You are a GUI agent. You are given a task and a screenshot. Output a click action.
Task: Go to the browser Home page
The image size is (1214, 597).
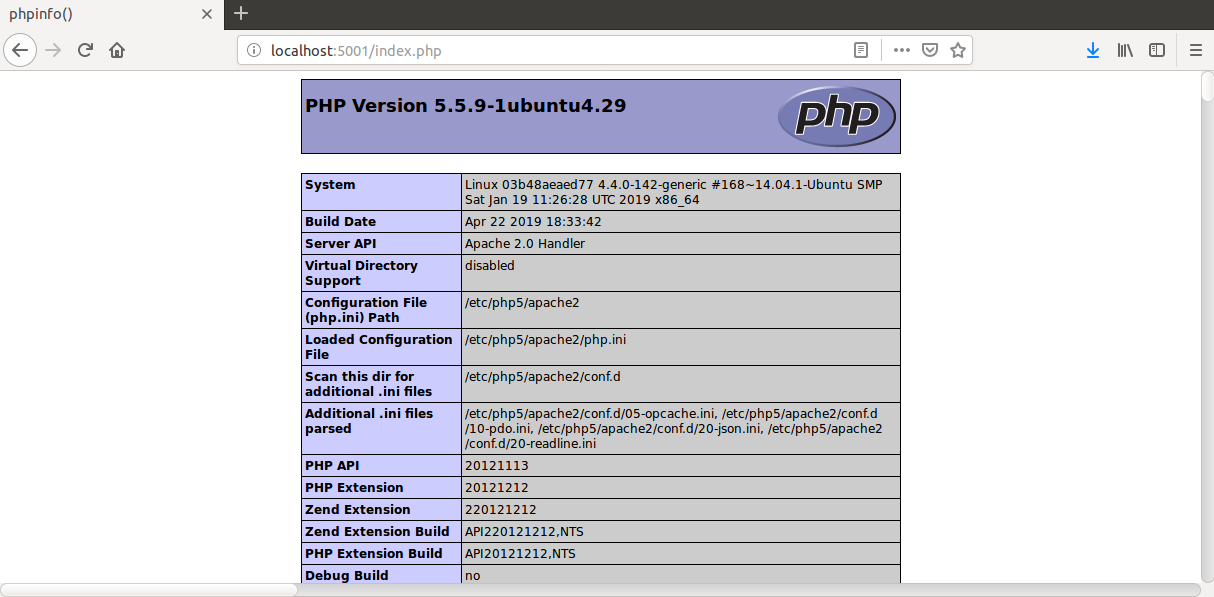click(117, 50)
